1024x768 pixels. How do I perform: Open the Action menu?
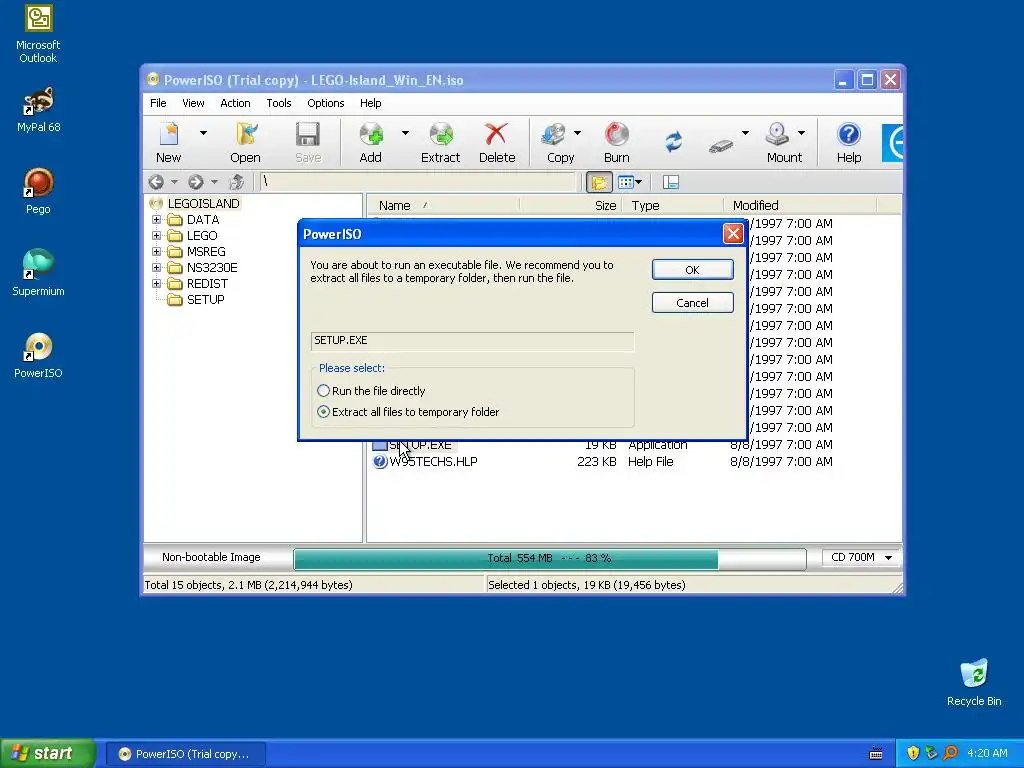pyautogui.click(x=235, y=103)
